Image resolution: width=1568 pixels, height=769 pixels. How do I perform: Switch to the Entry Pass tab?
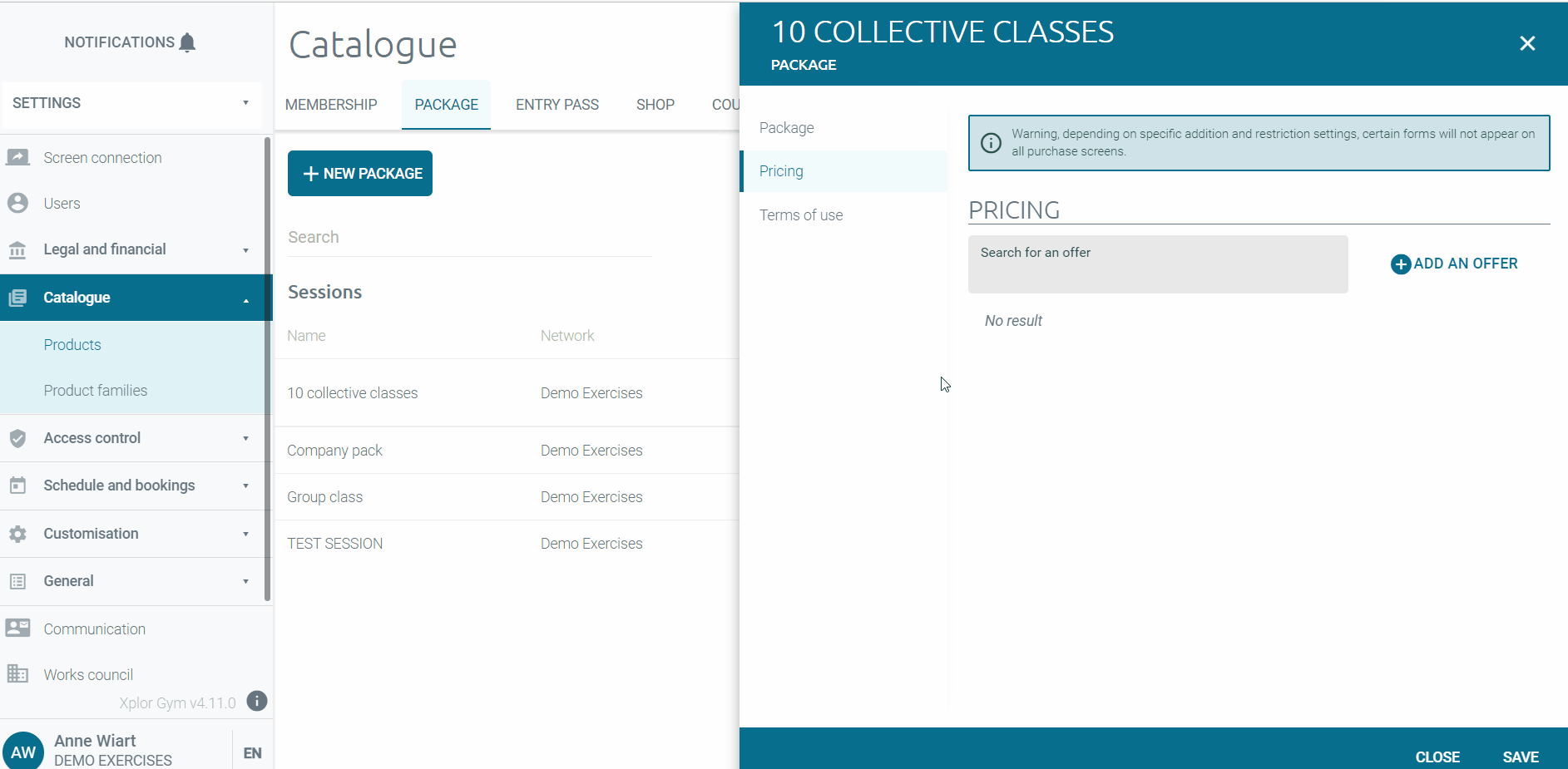click(556, 105)
